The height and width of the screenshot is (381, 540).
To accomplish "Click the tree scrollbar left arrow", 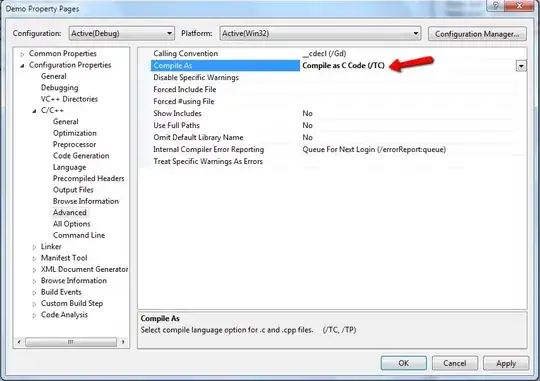I will pos(19,342).
